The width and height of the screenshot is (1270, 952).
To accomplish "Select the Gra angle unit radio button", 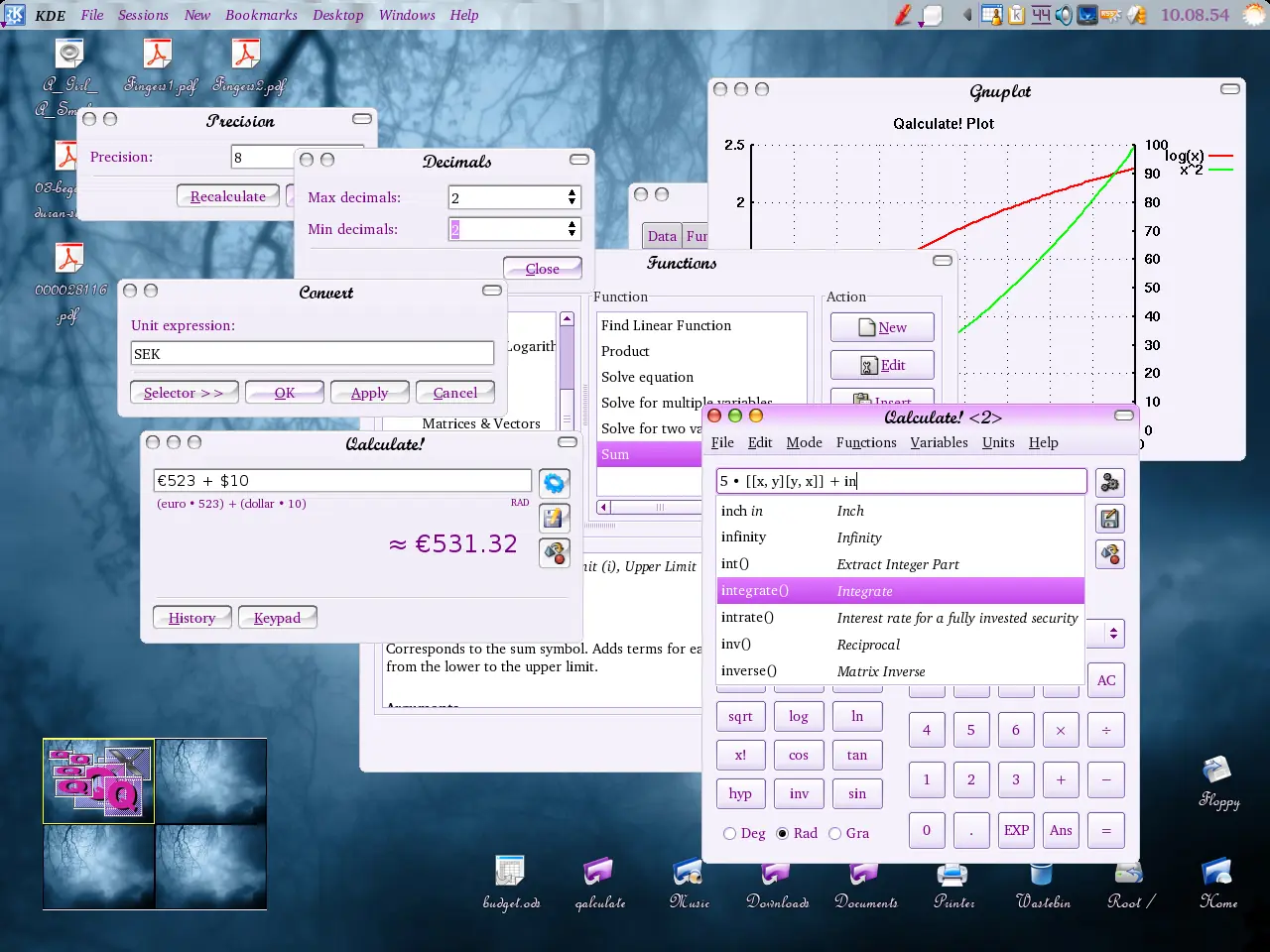I will 835,834.
